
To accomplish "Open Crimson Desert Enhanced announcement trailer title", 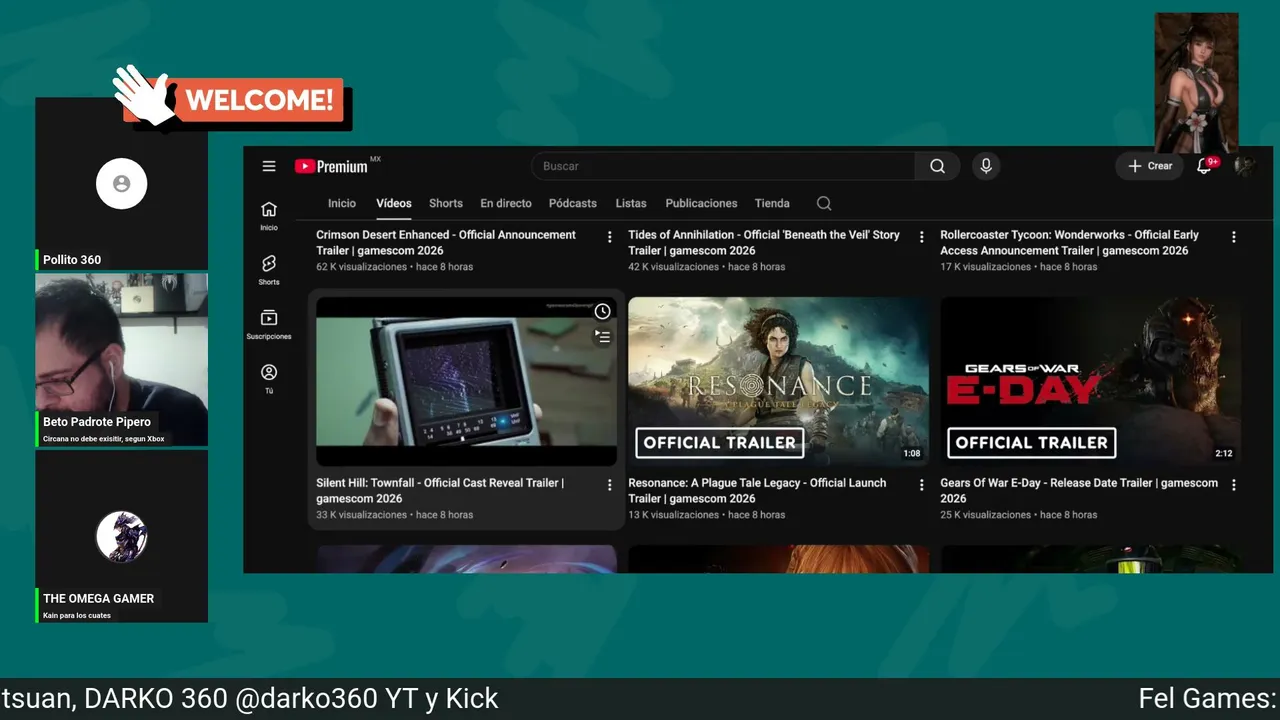I will [446, 243].
